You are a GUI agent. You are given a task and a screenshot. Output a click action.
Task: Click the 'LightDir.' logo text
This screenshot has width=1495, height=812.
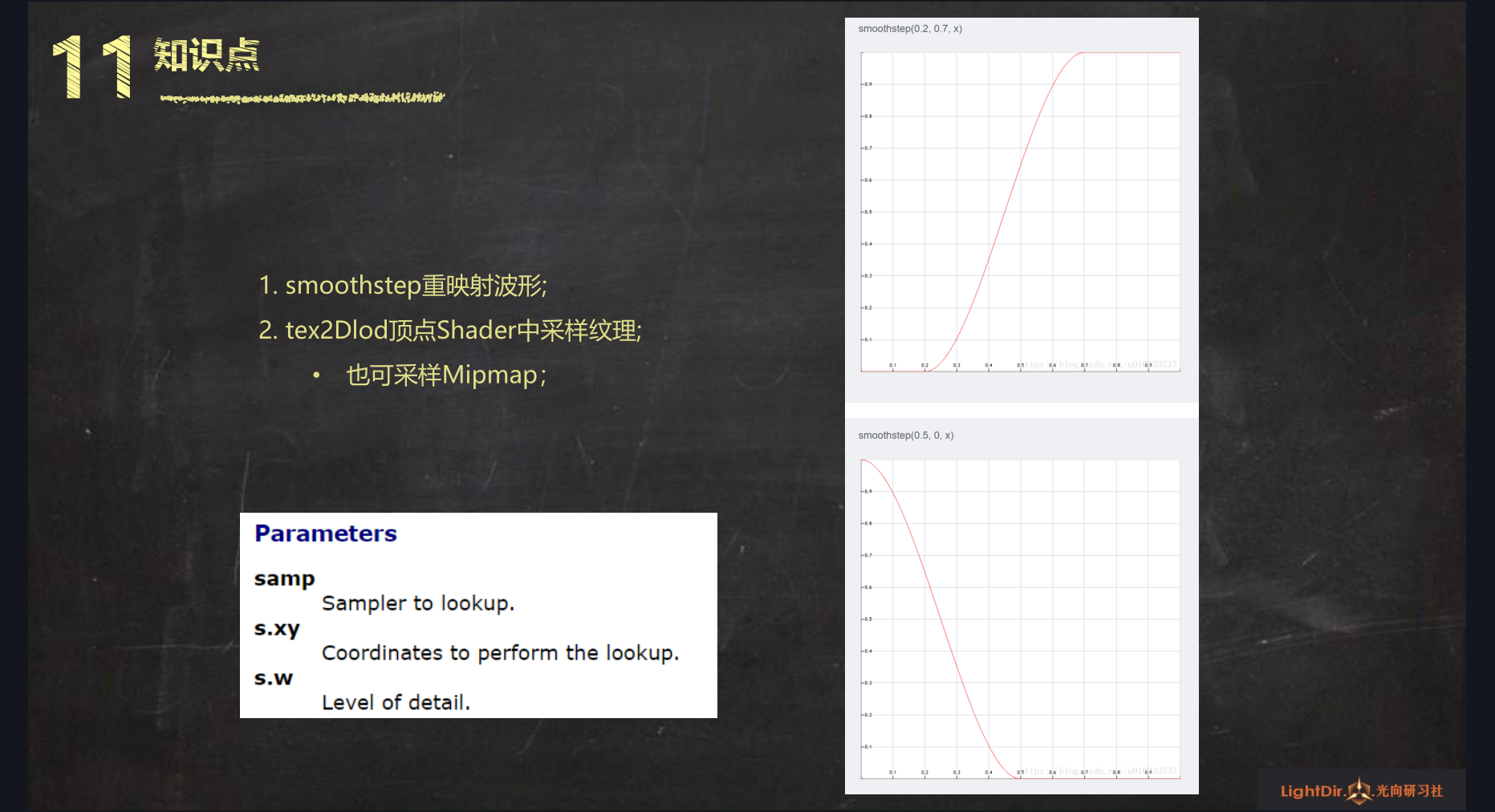pyautogui.click(x=1312, y=791)
